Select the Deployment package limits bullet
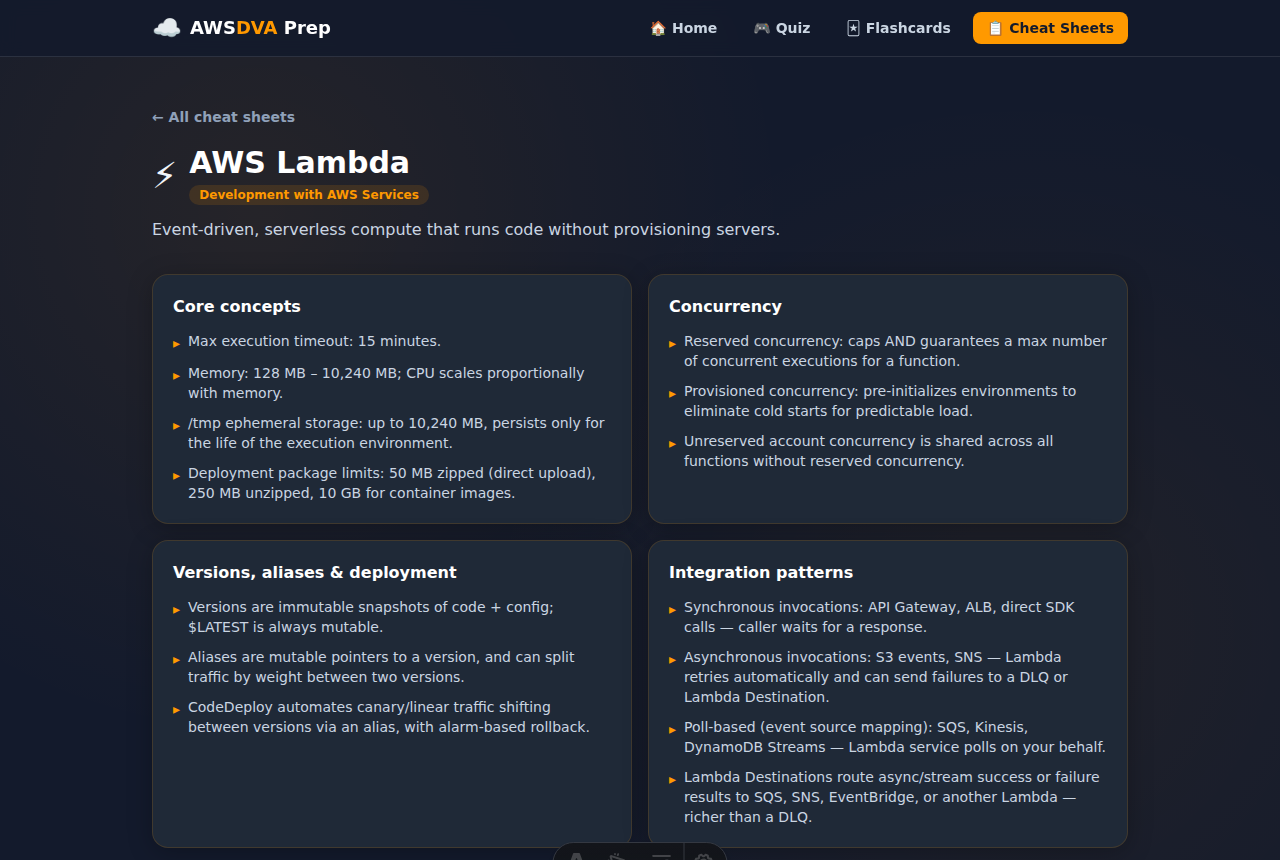The width and height of the screenshot is (1280, 860). click(x=392, y=483)
